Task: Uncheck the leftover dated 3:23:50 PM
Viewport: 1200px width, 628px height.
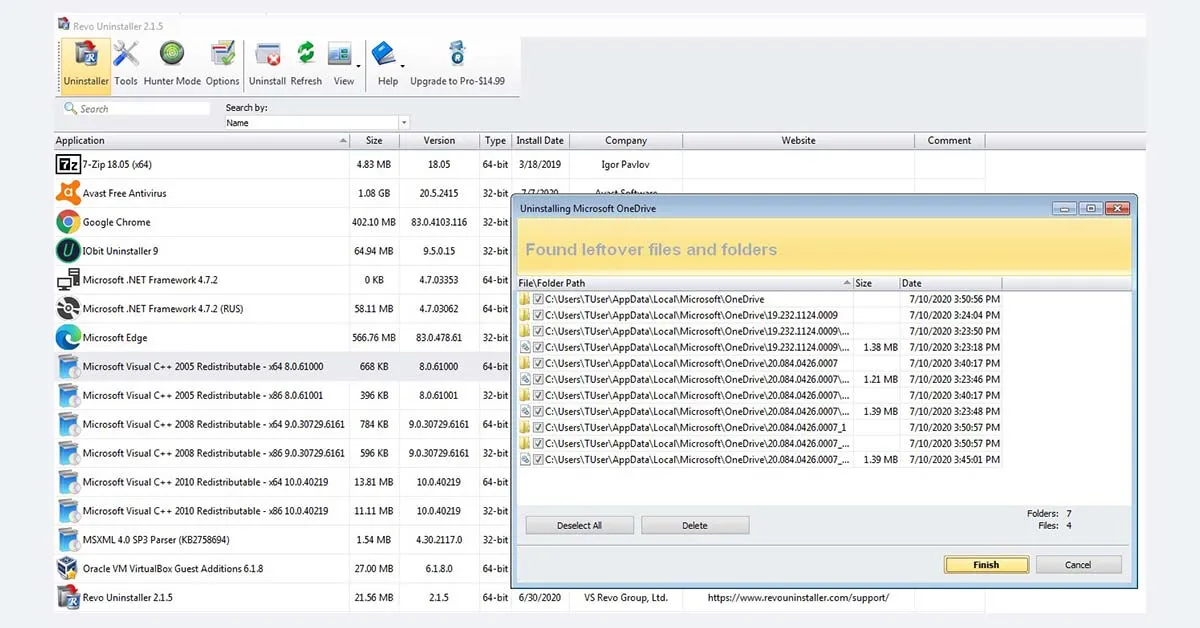Action: coord(538,331)
